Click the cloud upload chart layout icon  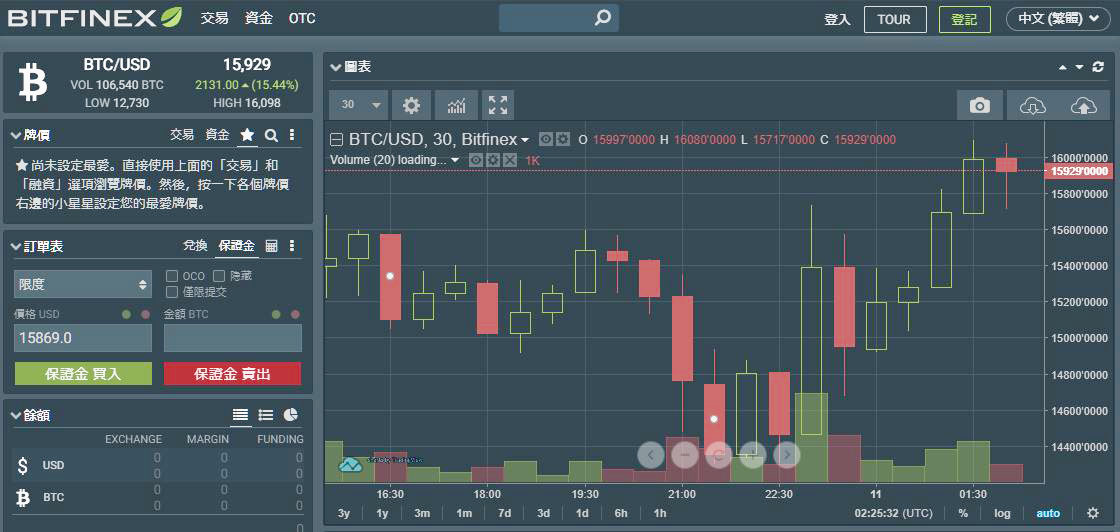[1084, 106]
